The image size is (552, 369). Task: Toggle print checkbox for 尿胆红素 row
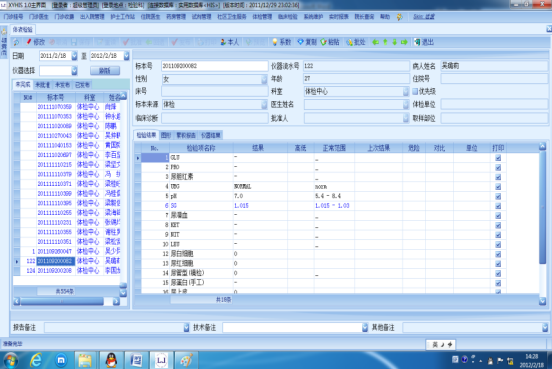coord(498,177)
